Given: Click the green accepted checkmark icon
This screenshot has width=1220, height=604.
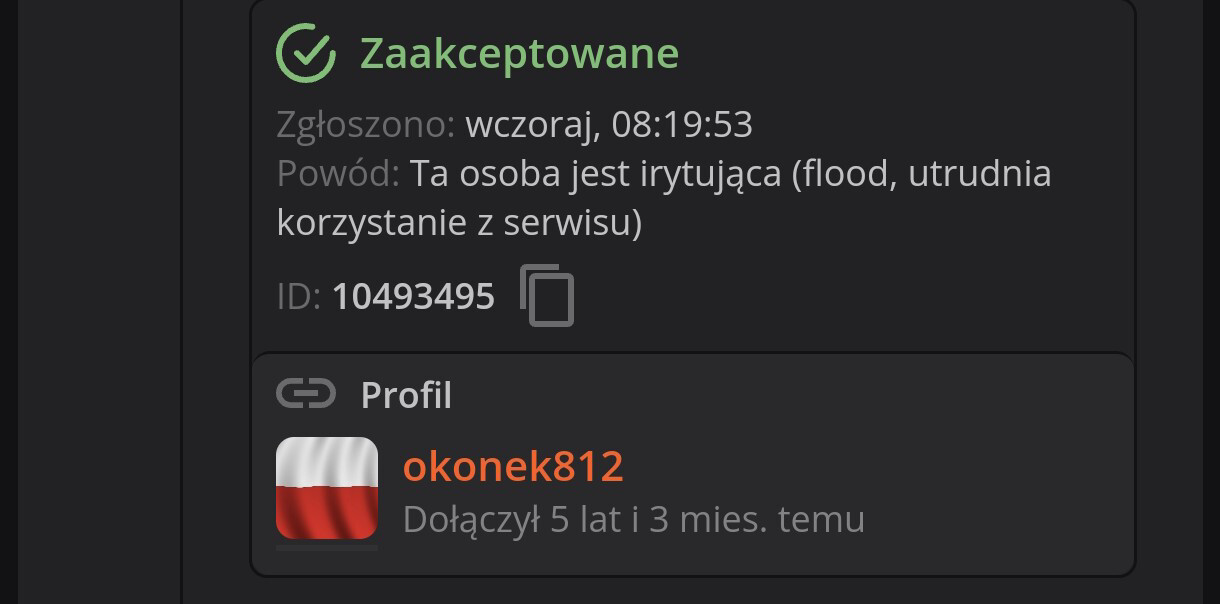Looking at the screenshot, I should point(306,53).
